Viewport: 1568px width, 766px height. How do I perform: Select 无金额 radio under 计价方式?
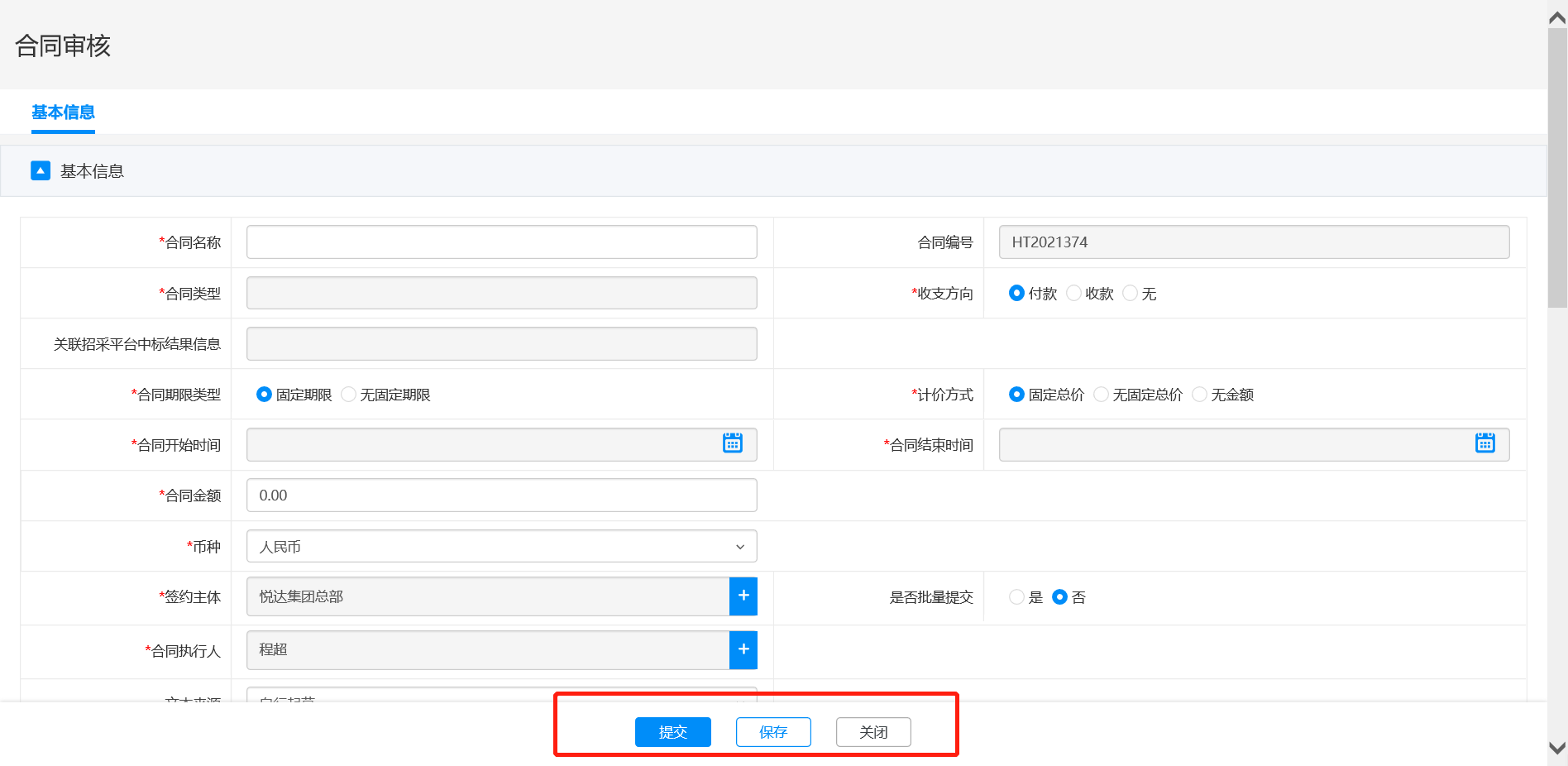tap(1200, 395)
